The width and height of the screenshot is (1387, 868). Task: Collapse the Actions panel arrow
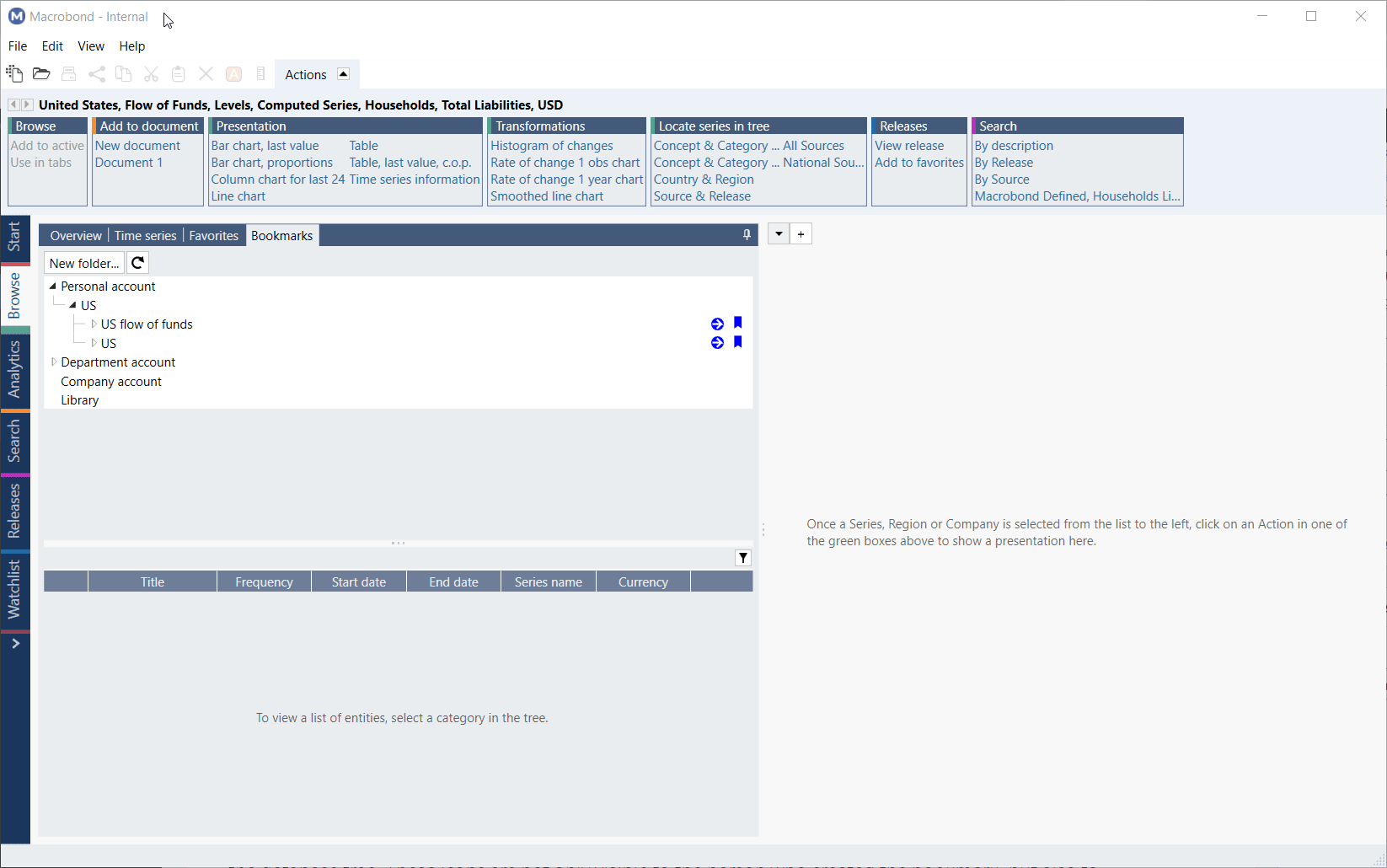[x=343, y=74]
